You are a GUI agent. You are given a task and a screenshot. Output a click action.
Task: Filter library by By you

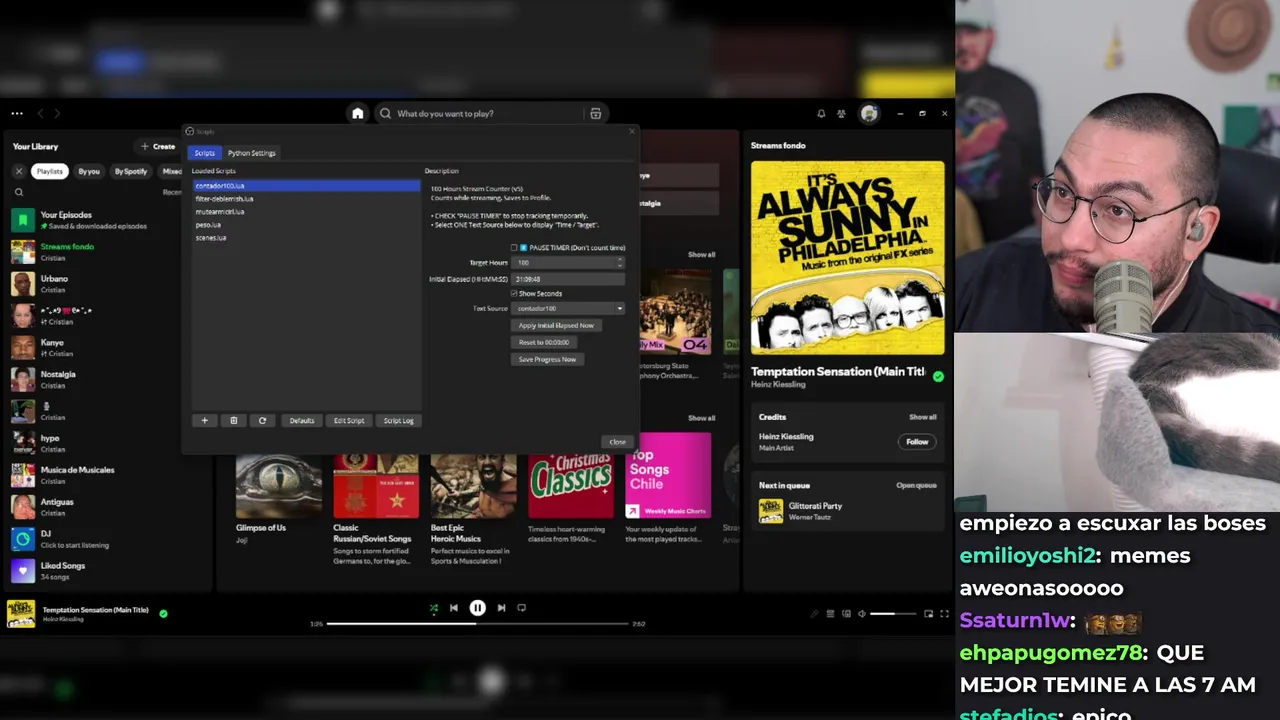[x=89, y=171]
